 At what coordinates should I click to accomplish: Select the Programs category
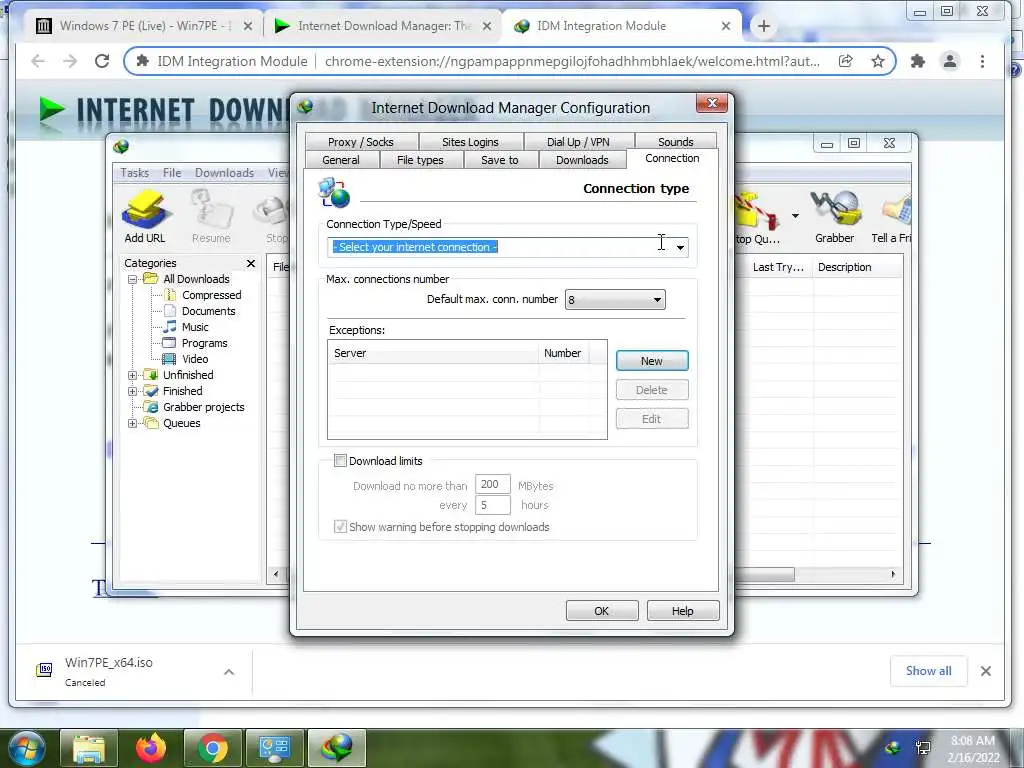click(x=204, y=344)
